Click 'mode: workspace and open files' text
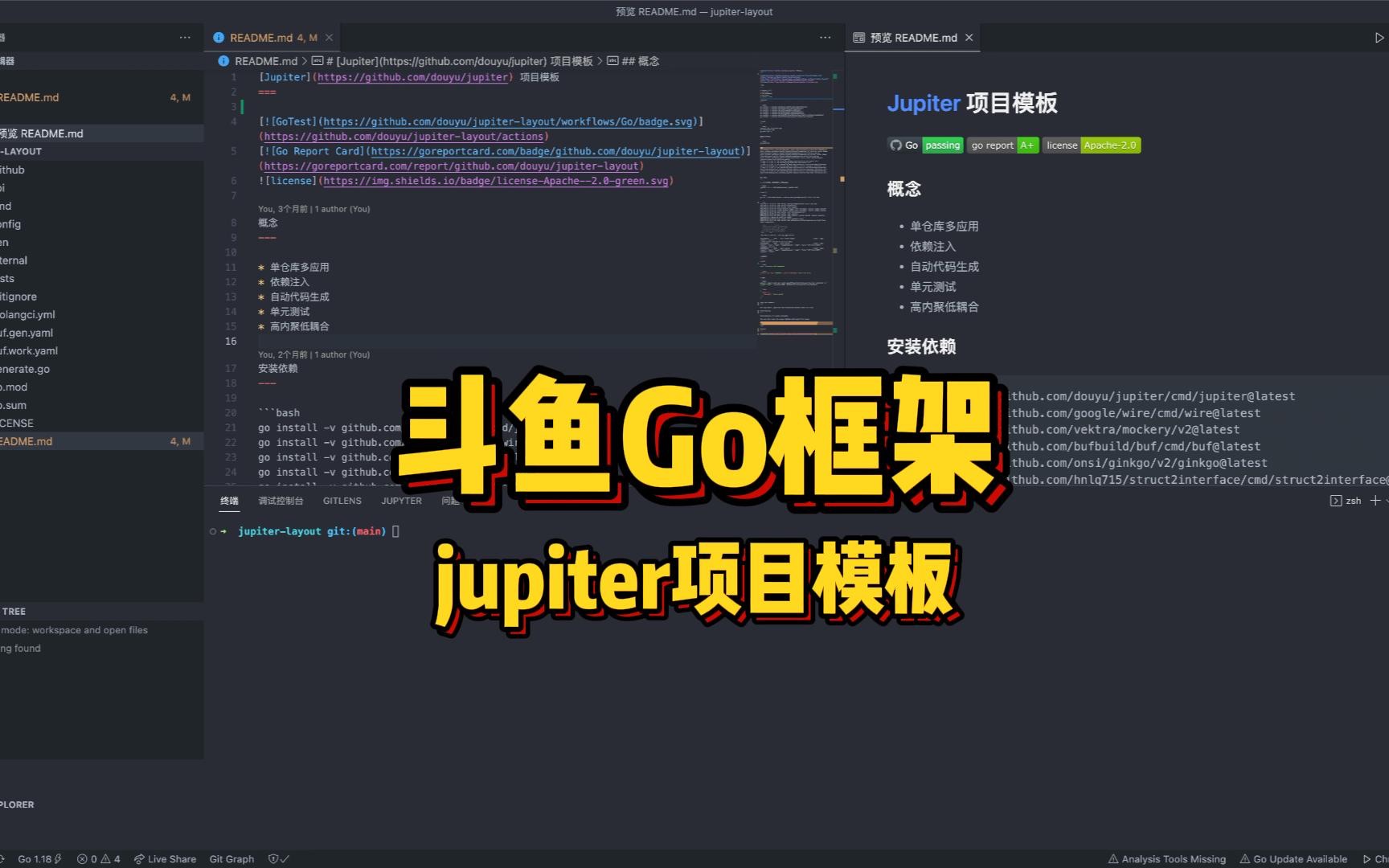Image resolution: width=1389 pixels, height=868 pixels. tap(75, 630)
